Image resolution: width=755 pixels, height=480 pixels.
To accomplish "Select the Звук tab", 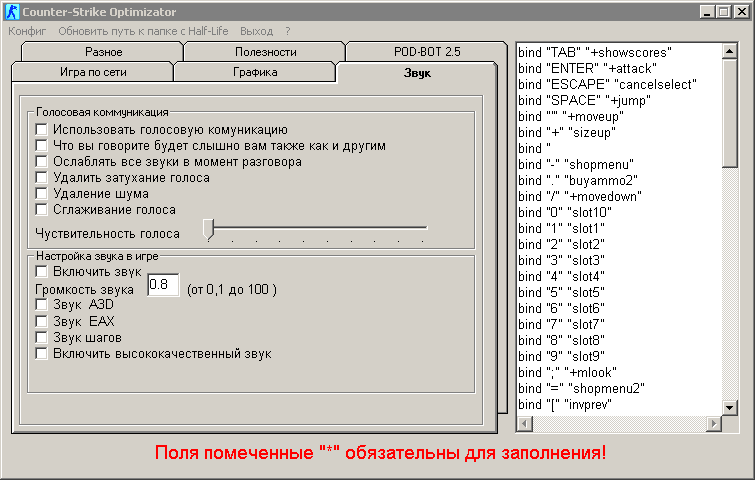I will point(417,73).
